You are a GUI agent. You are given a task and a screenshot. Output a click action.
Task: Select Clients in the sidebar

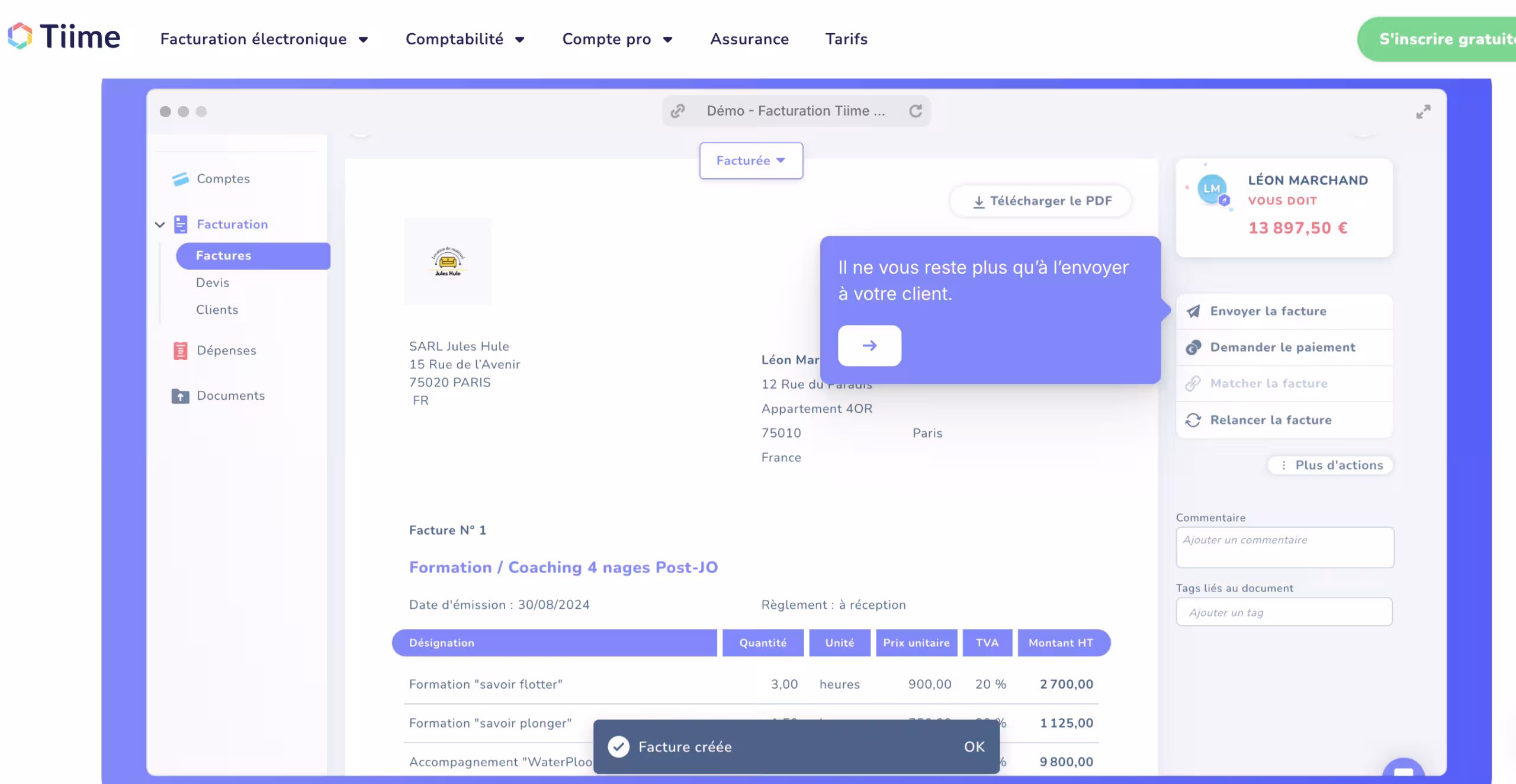[x=217, y=310]
